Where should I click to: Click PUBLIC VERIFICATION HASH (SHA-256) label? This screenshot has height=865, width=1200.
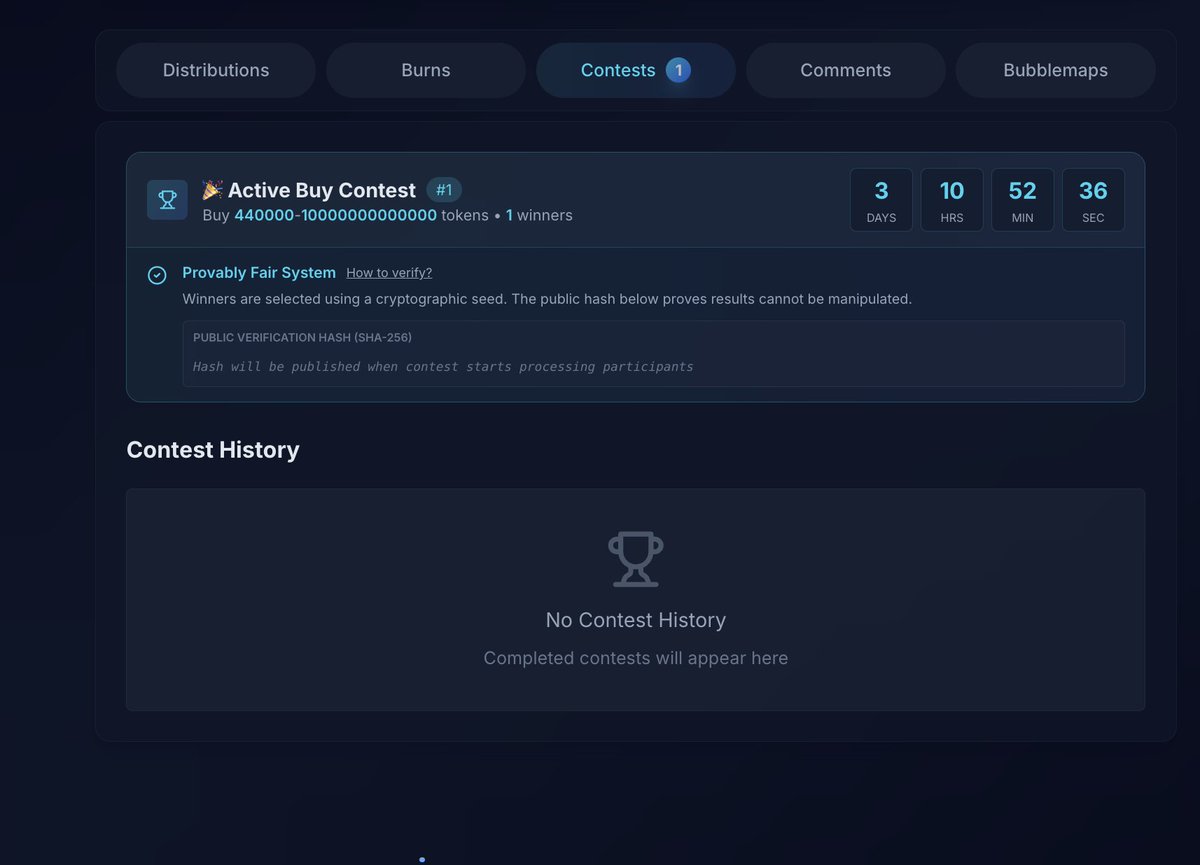tap(302, 338)
